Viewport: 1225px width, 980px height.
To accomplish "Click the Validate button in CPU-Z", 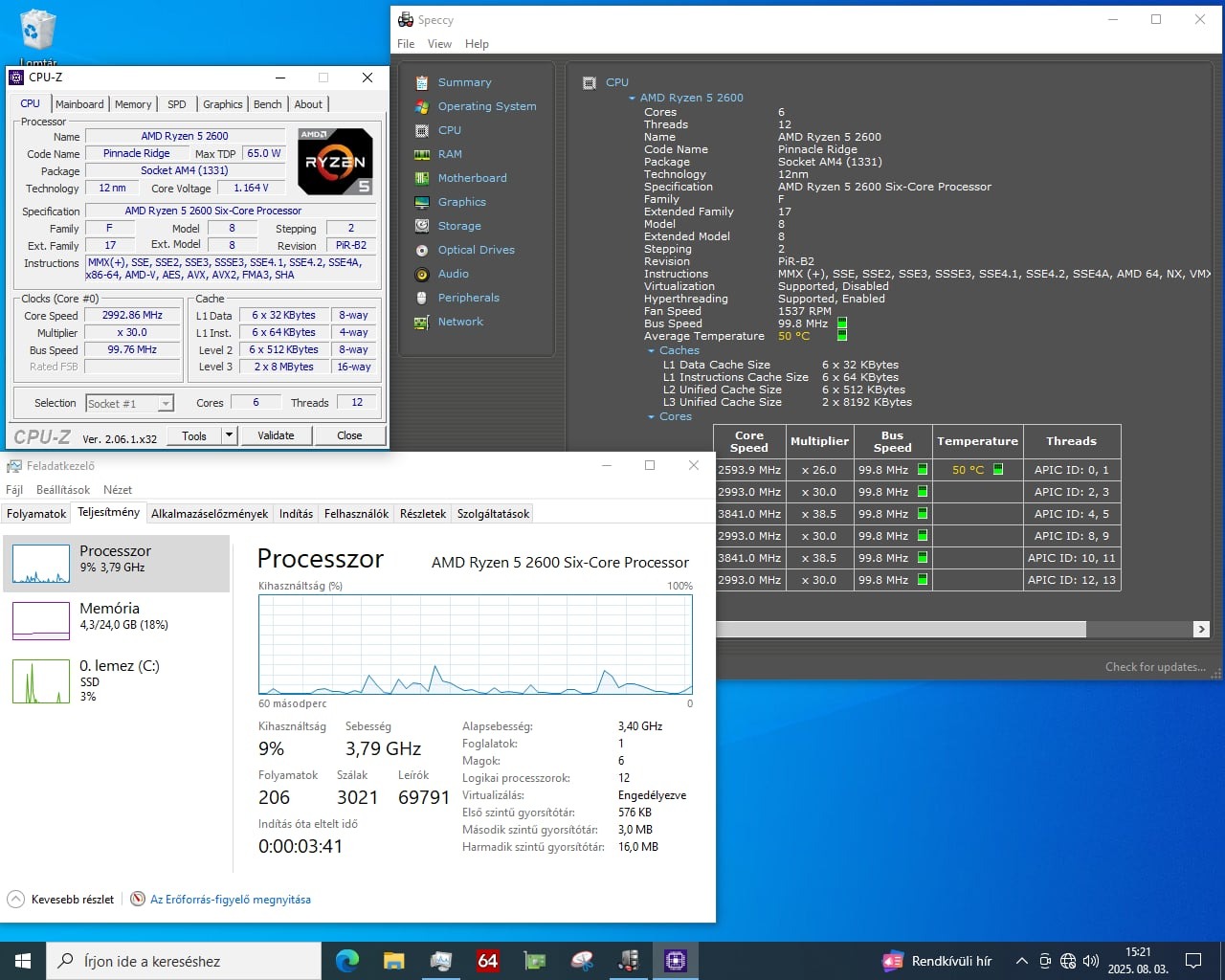I will point(276,435).
